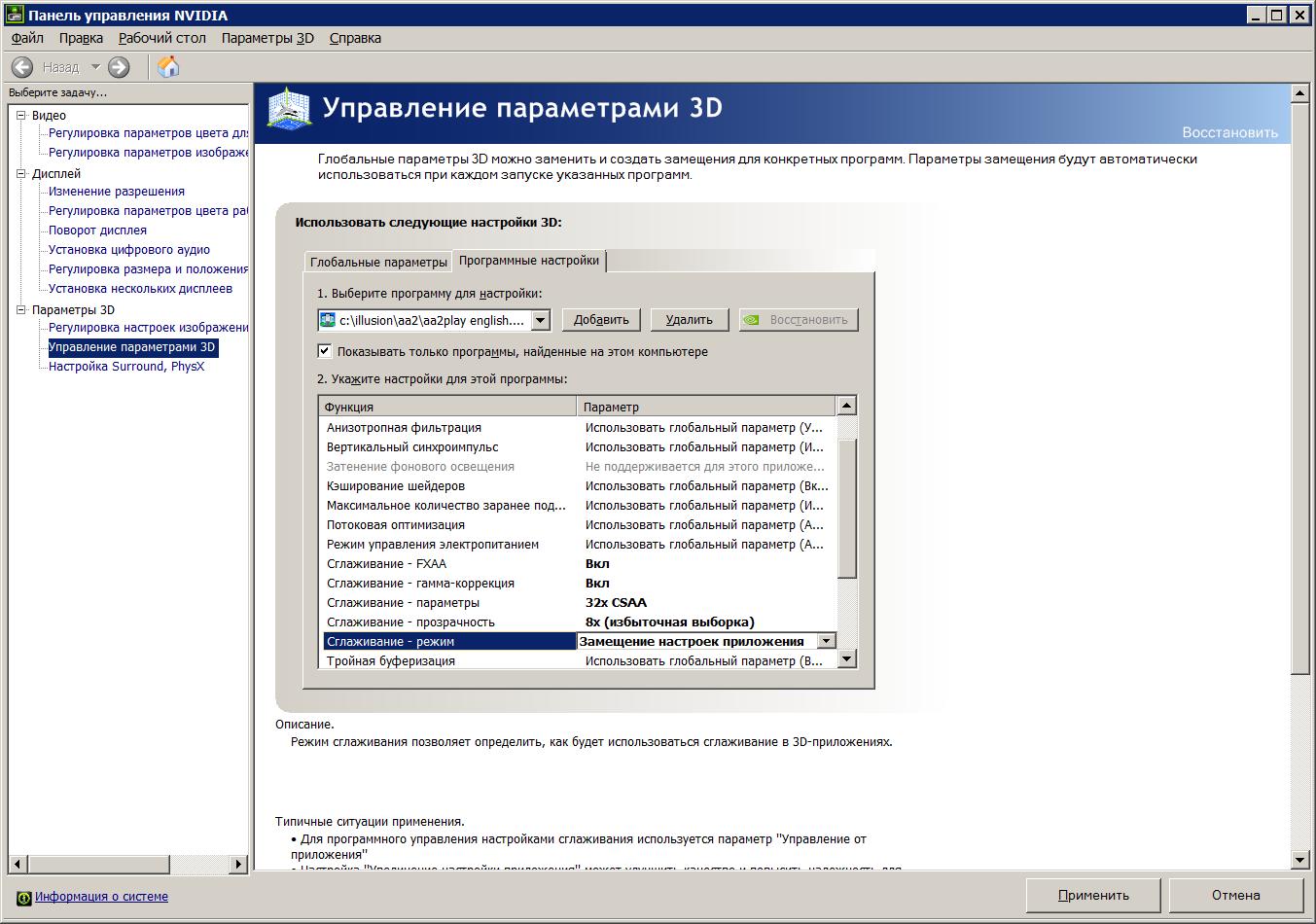Click the Отмена button
The image size is (1316, 924).
click(x=1236, y=895)
